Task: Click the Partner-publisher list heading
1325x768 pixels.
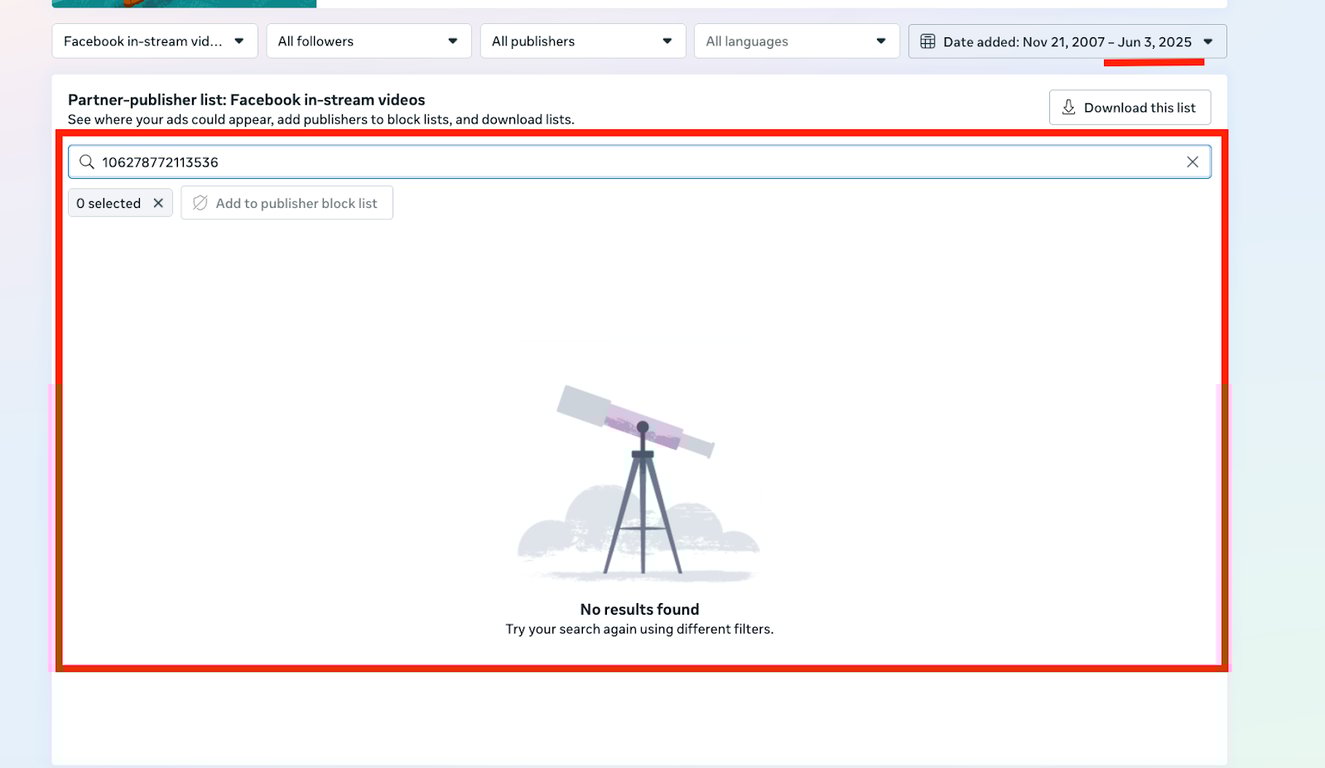Action: 247,100
